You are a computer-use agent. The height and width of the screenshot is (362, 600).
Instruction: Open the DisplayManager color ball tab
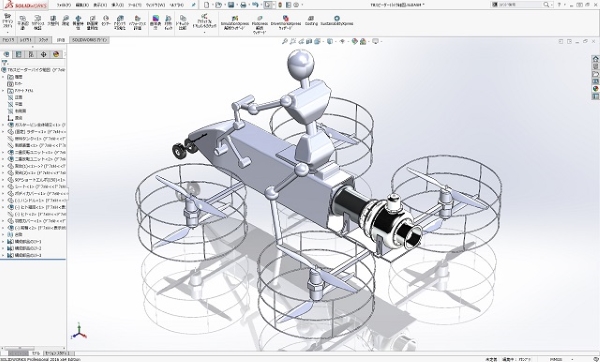[56, 54]
